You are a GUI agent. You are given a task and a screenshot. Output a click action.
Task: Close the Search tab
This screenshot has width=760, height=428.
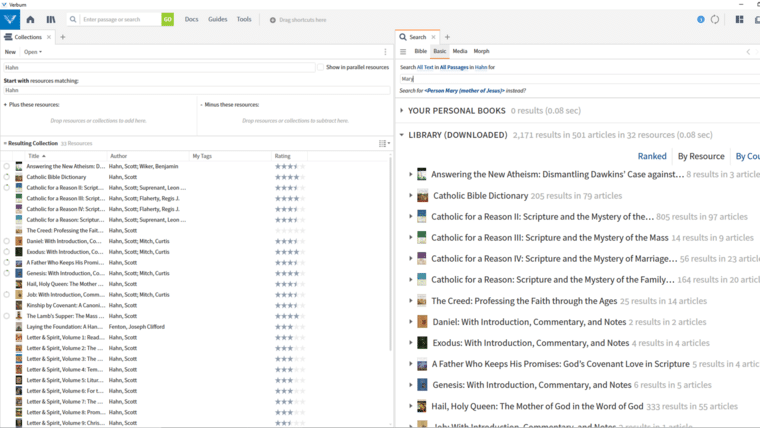pos(433,37)
